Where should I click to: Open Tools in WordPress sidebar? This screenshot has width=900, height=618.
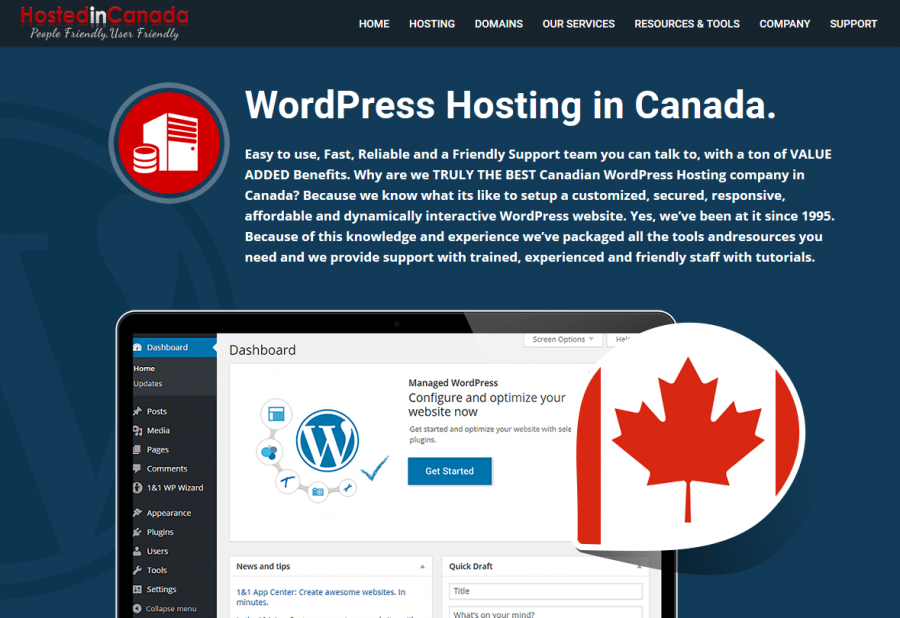pos(156,570)
